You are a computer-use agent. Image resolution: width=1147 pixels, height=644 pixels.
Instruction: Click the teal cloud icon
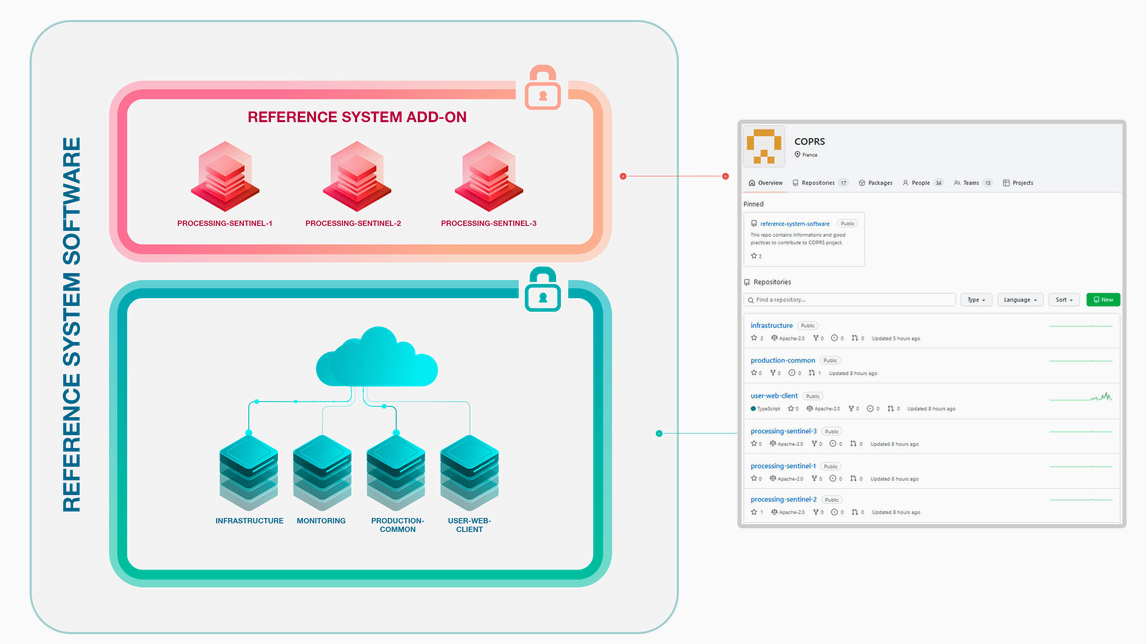[376, 358]
